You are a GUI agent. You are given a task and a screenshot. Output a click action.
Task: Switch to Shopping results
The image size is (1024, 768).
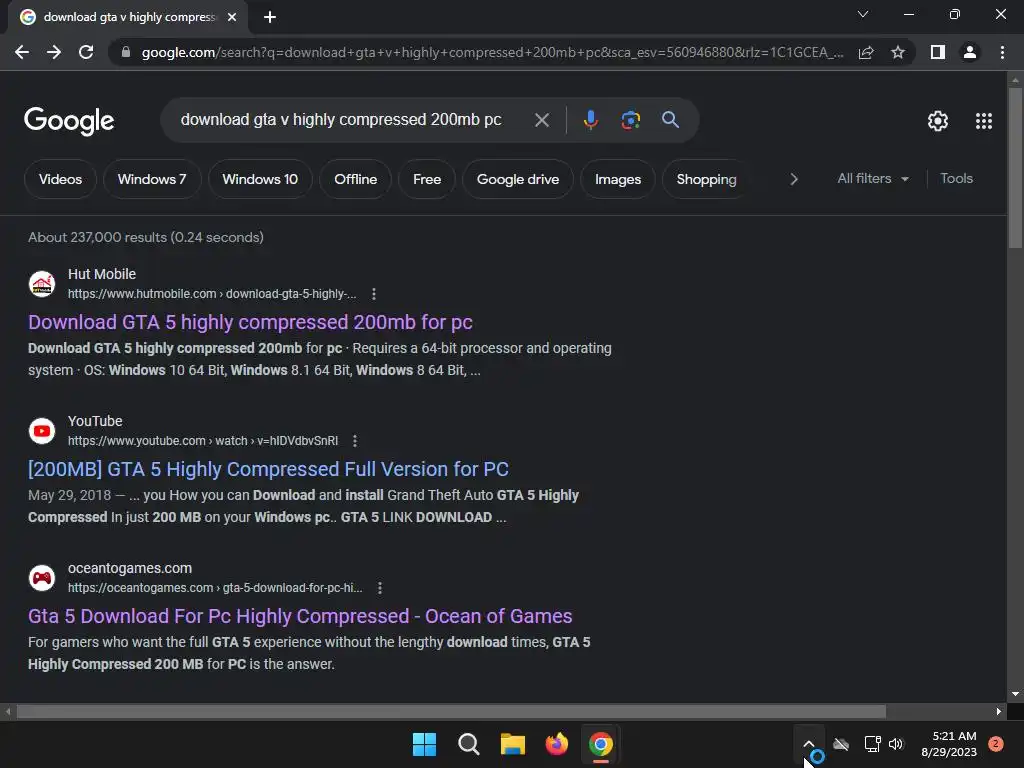tap(706, 179)
